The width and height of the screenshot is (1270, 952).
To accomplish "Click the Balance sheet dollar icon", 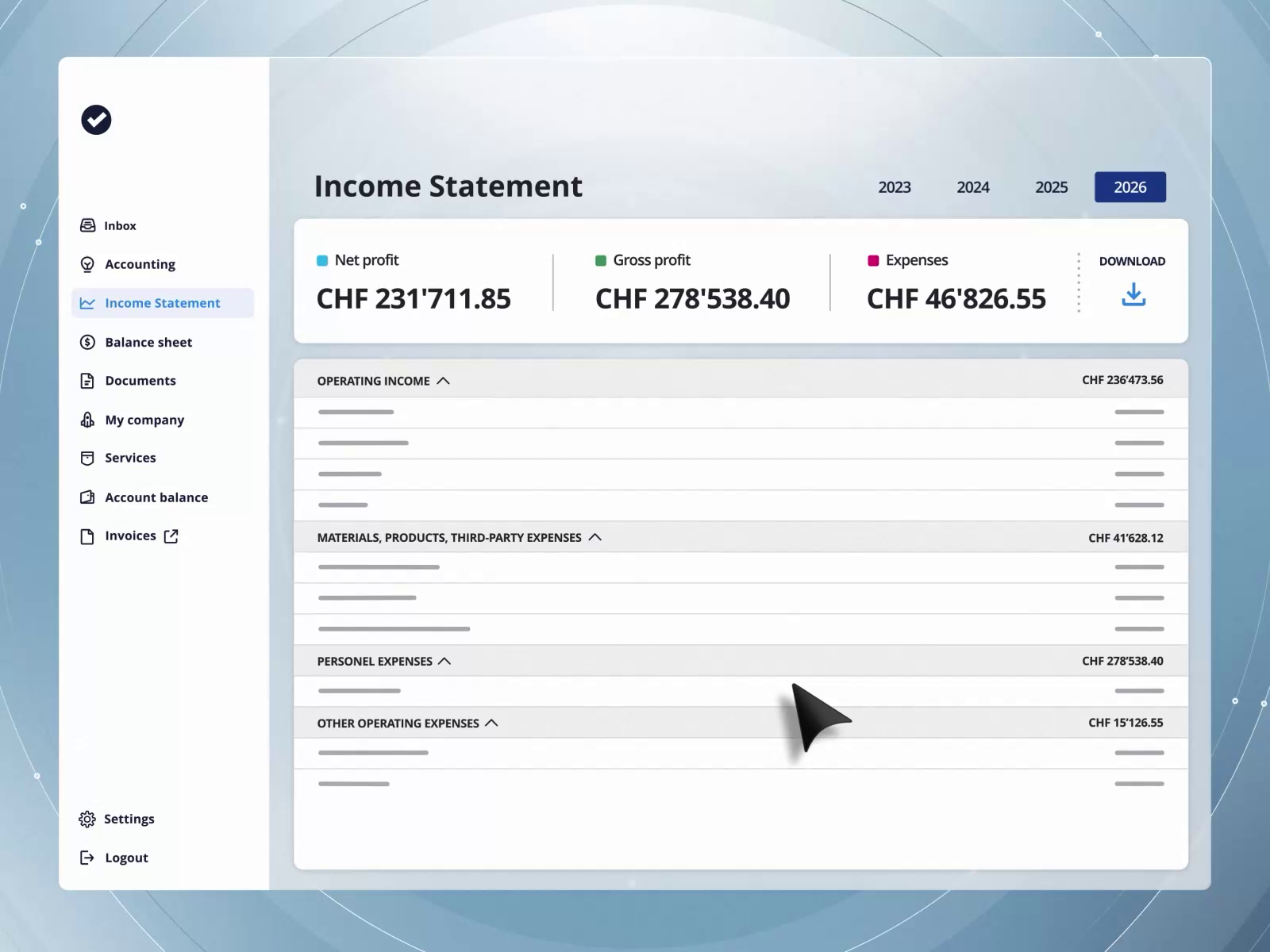I will point(87,342).
